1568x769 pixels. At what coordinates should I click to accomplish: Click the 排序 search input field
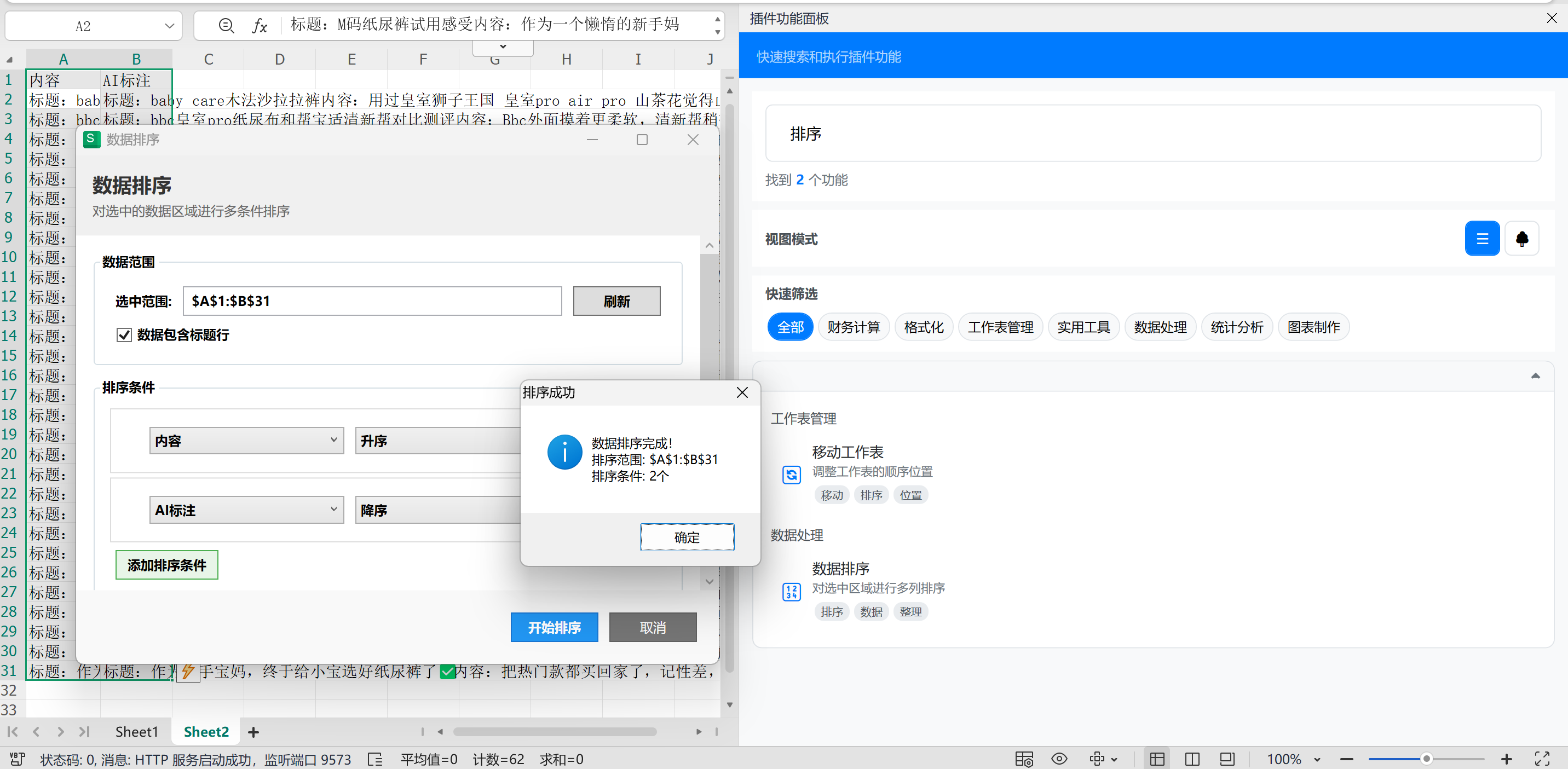(x=1152, y=133)
